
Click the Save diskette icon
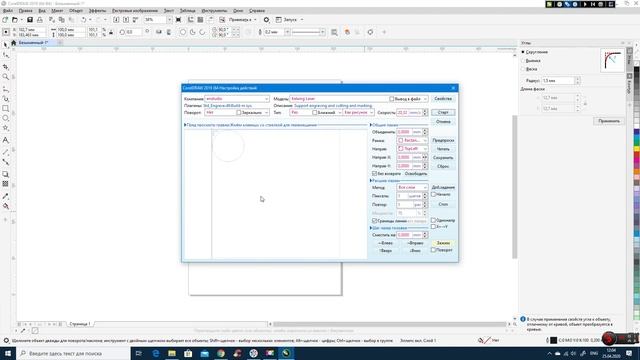(30, 20)
